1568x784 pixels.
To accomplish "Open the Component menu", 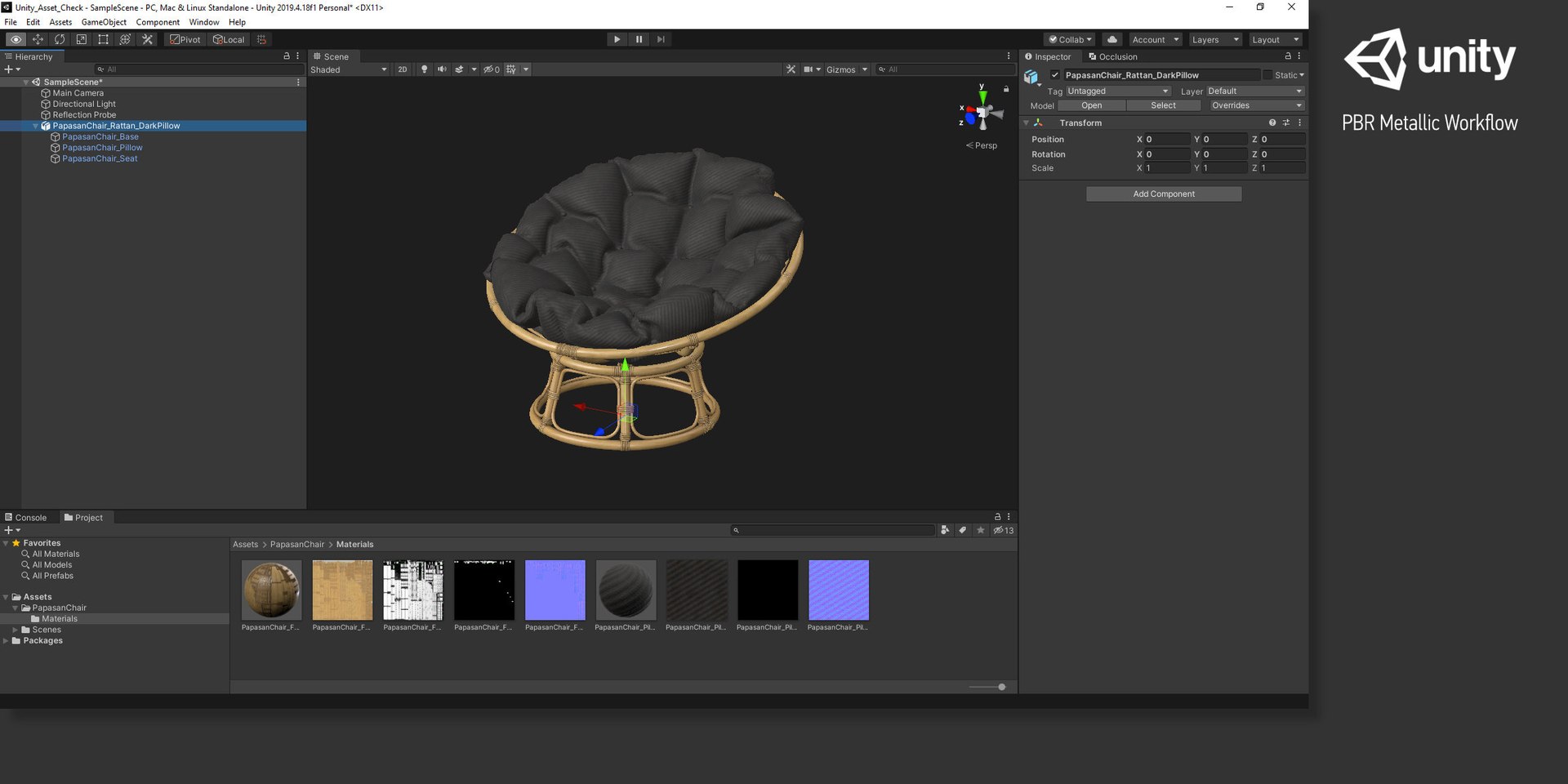I will (x=158, y=22).
